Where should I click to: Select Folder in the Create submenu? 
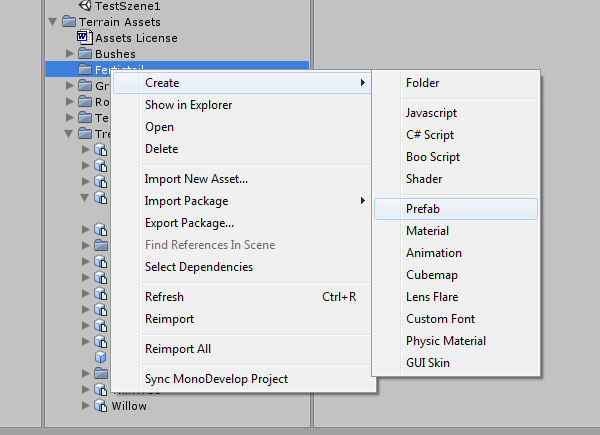point(422,83)
